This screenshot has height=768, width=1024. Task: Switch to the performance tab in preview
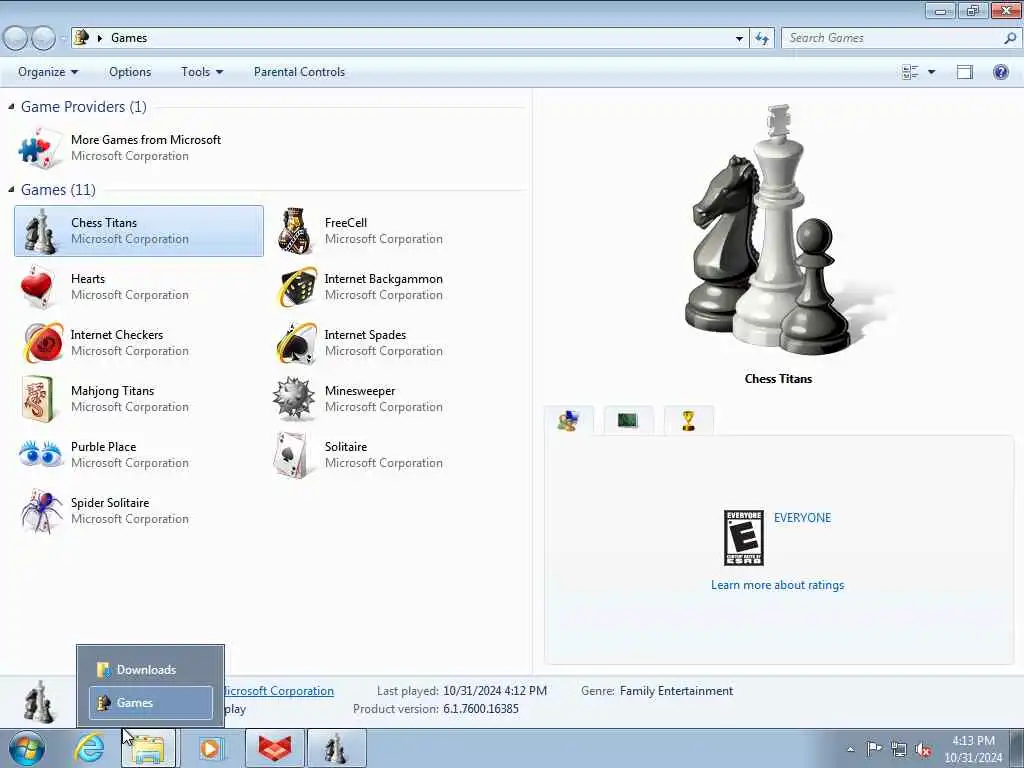pyautogui.click(x=628, y=421)
